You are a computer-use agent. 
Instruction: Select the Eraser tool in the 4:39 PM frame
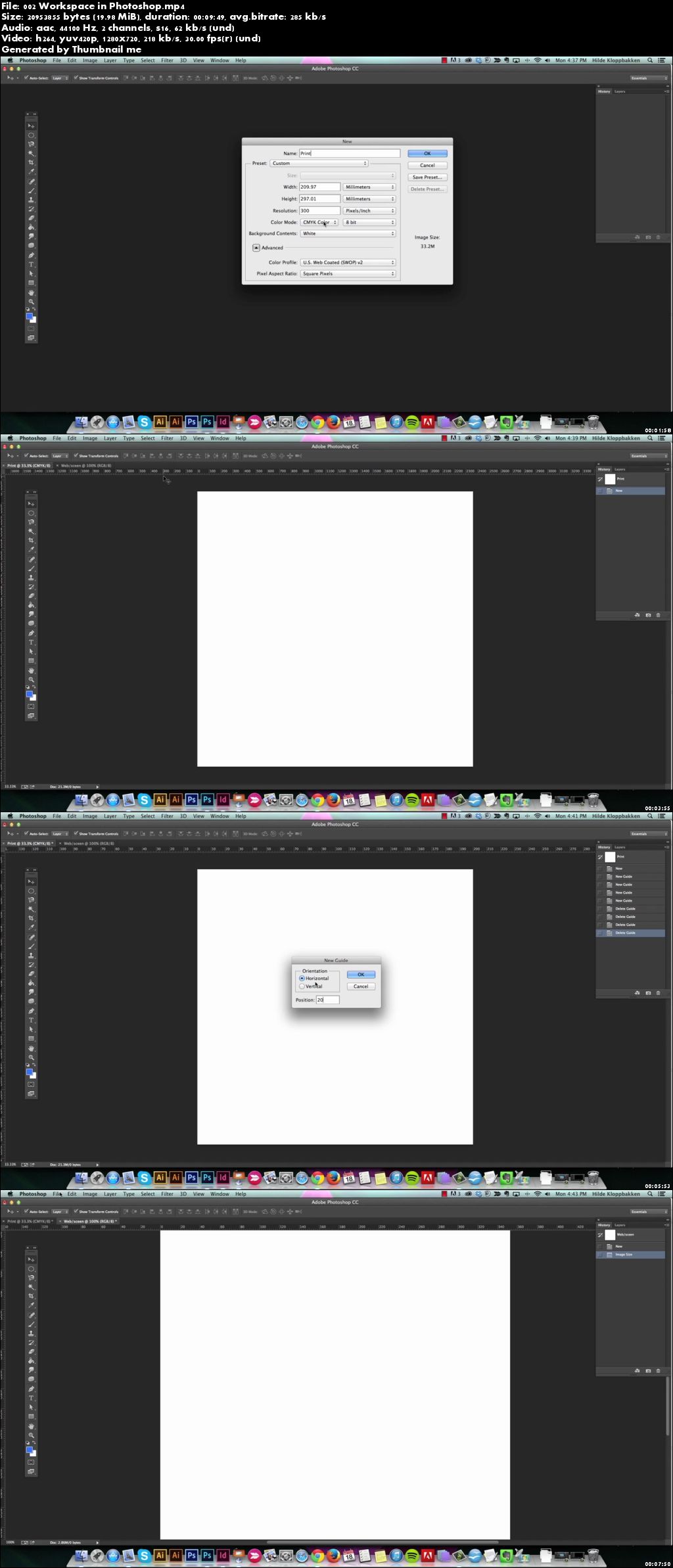(31, 596)
